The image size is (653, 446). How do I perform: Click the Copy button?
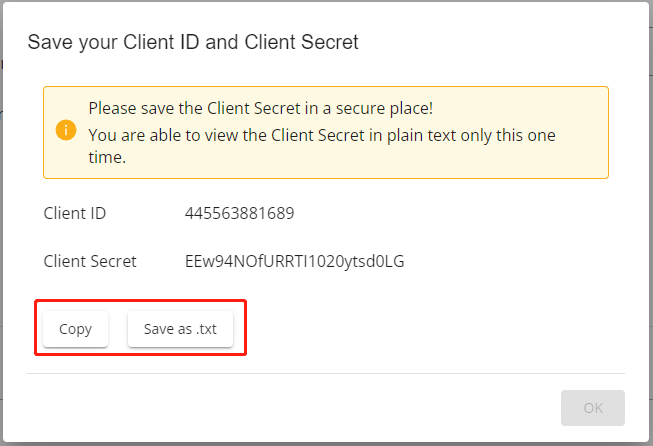point(75,329)
